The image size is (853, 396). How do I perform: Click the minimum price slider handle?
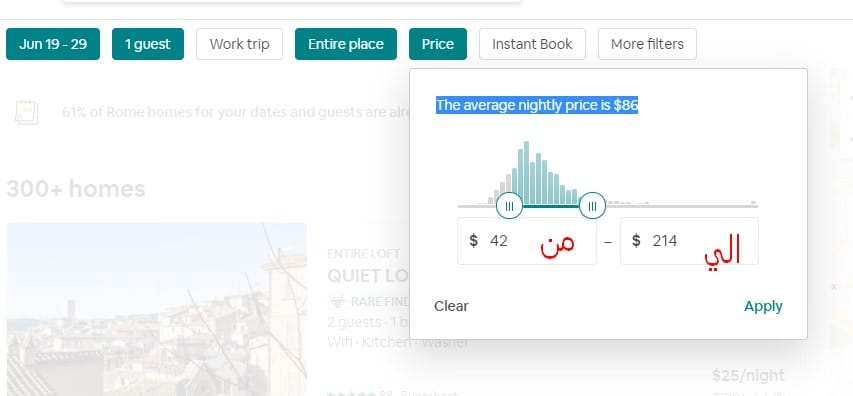pos(509,206)
